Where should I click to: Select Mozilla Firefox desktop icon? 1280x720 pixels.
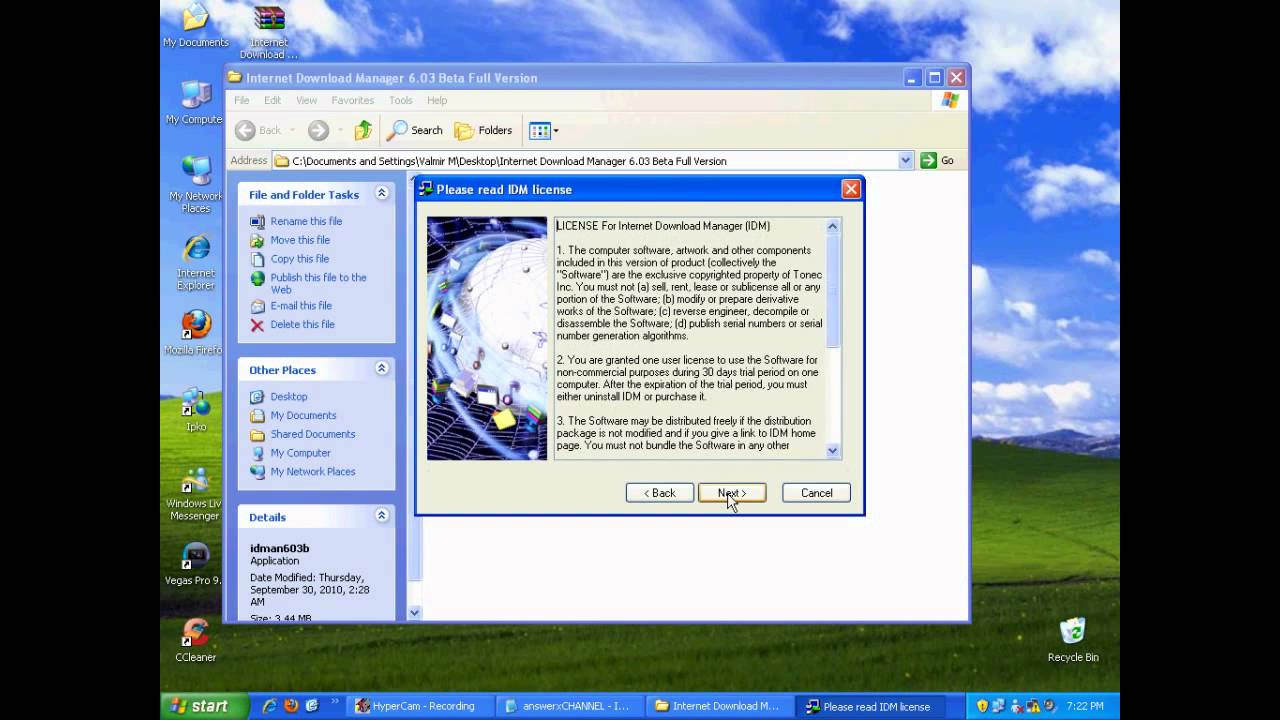pyautogui.click(x=195, y=333)
